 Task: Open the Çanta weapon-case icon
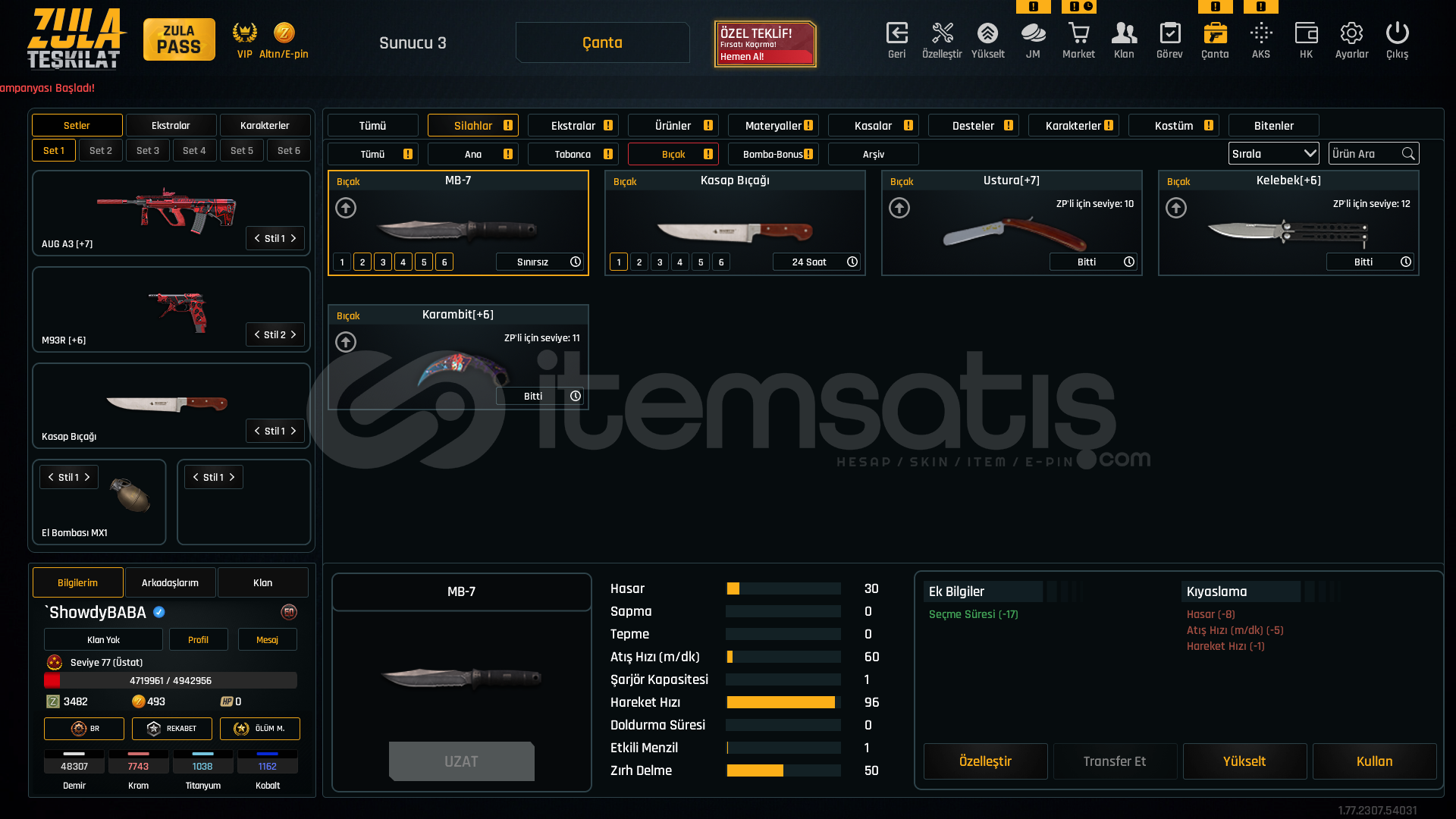tap(1215, 33)
